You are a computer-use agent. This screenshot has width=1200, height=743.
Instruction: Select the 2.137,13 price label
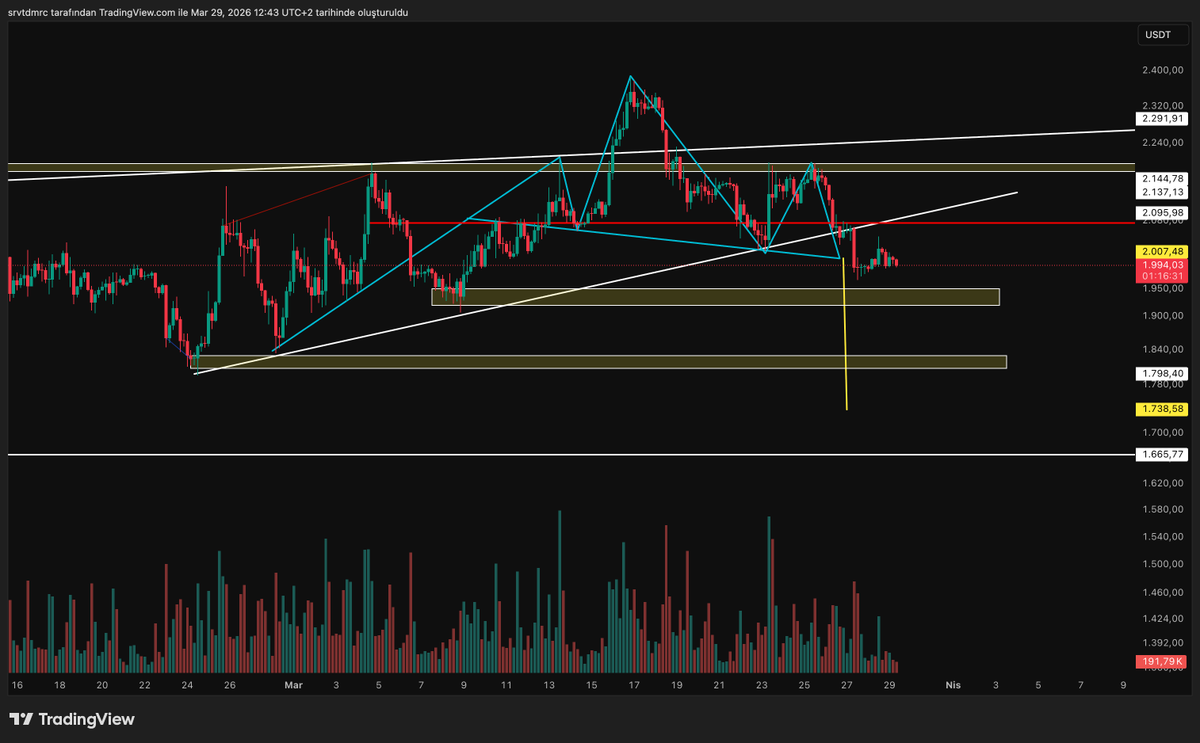pyautogui.click(x=1163, y=191)
